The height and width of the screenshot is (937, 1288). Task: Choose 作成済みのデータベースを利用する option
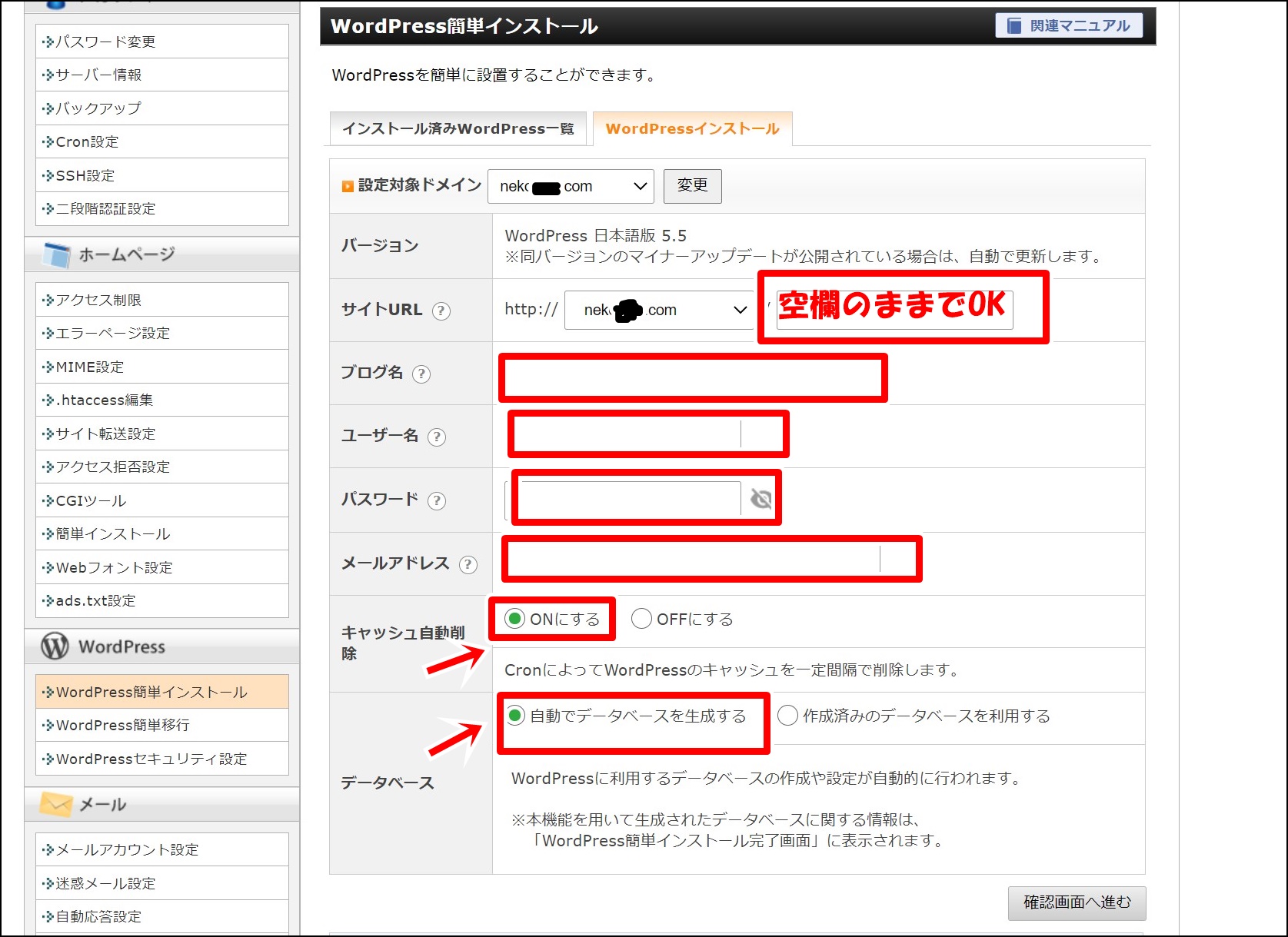[x=787, y=716]
